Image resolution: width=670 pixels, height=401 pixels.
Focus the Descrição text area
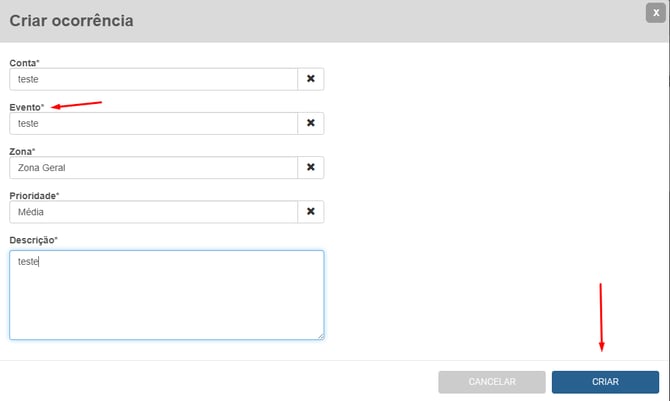166,295
